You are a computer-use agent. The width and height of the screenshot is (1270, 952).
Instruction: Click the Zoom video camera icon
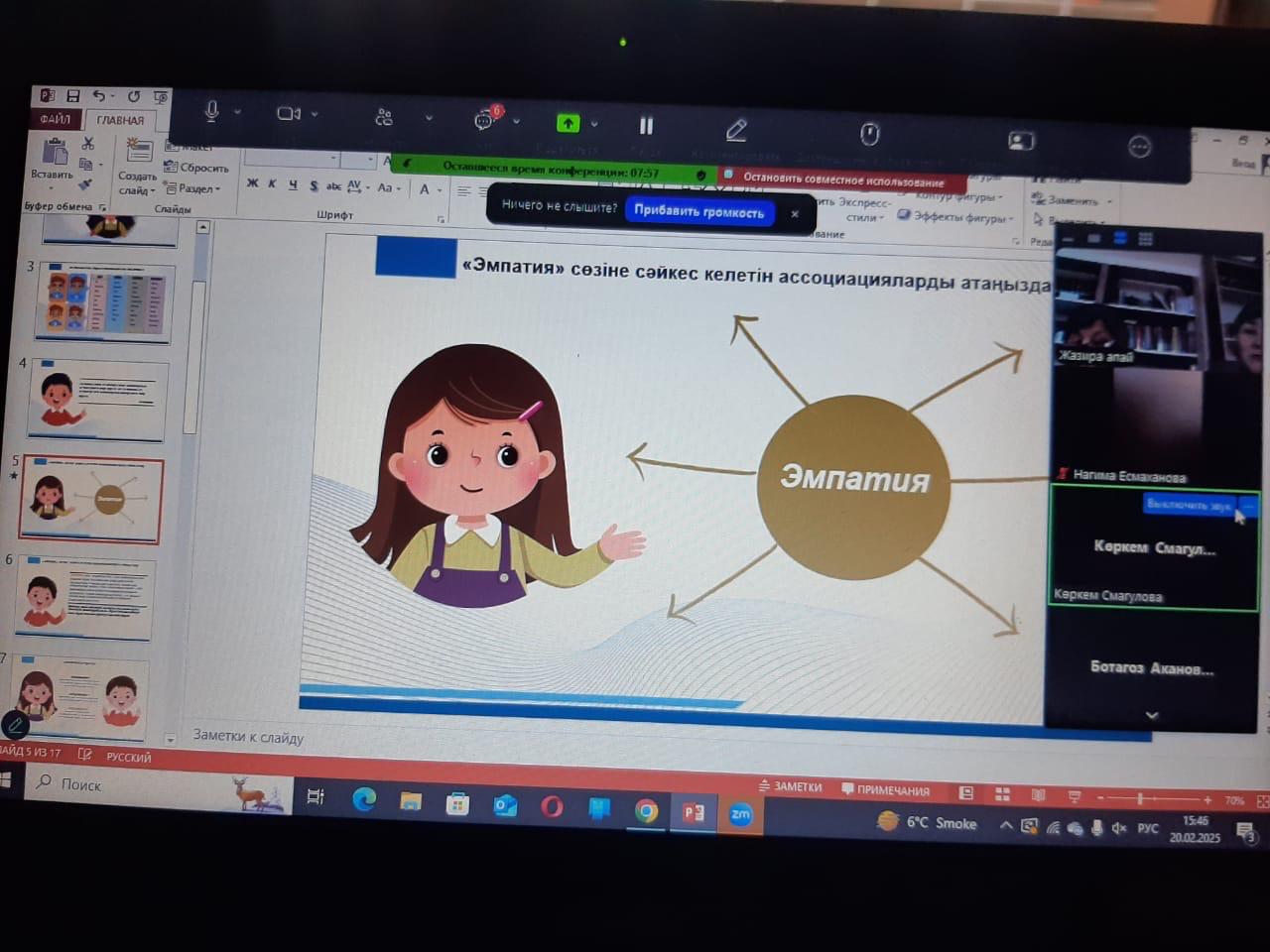pos(289,114)
